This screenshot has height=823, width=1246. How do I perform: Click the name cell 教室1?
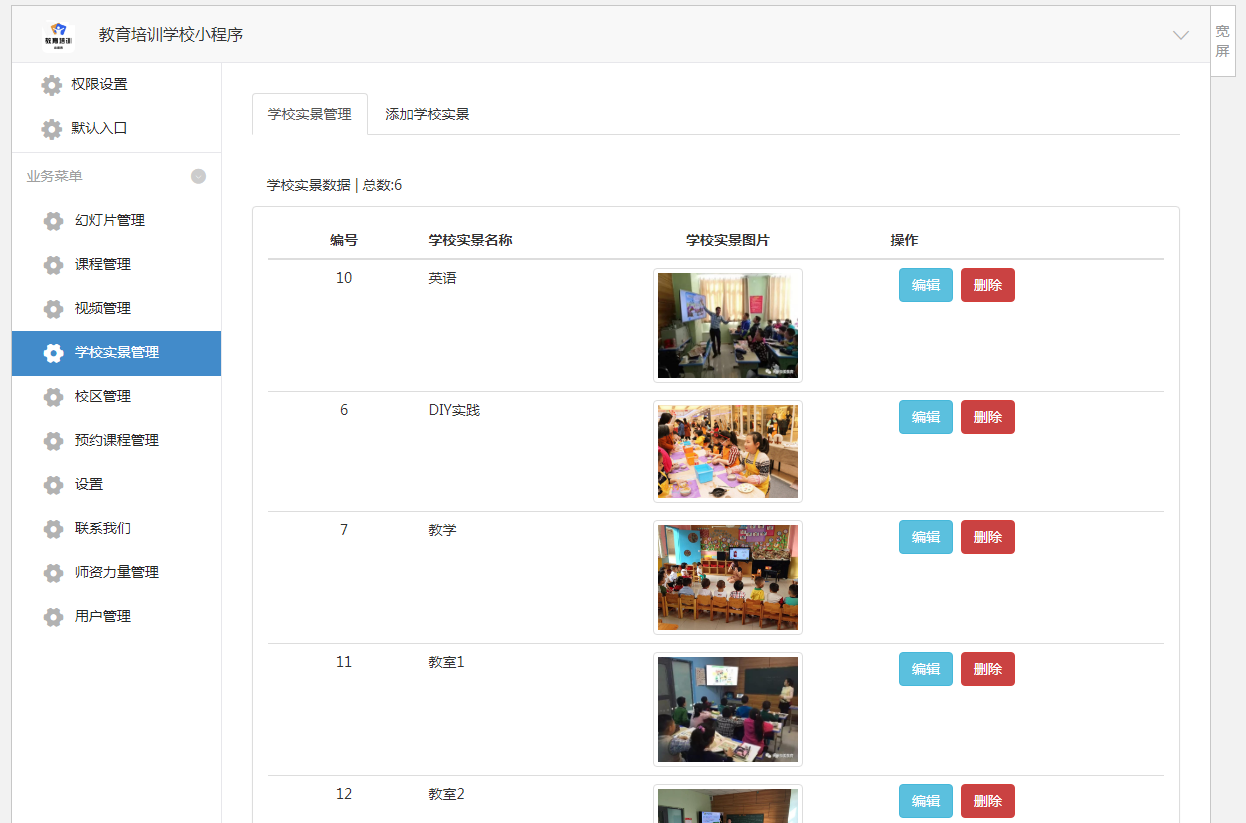tap(447, 662)
